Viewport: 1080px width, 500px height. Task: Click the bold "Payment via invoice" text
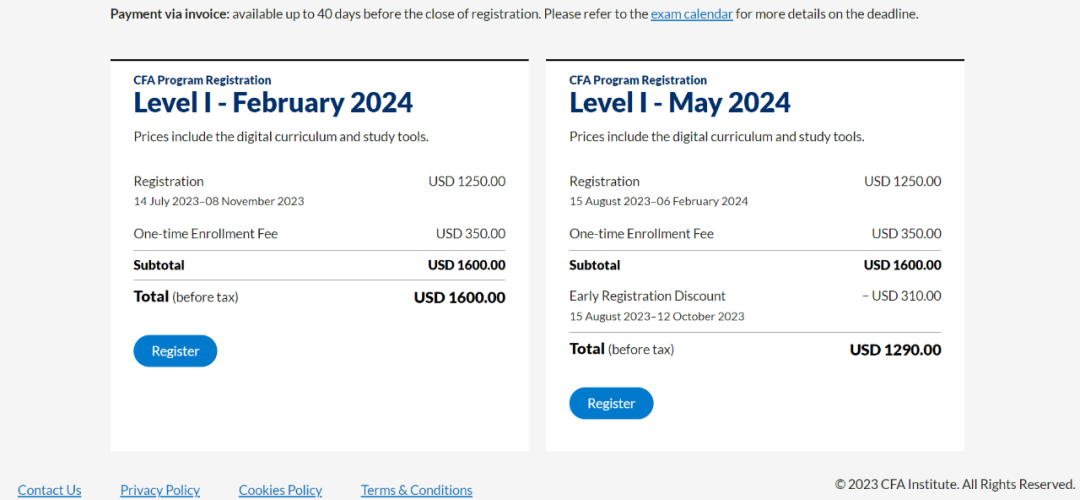click(169, 14)
